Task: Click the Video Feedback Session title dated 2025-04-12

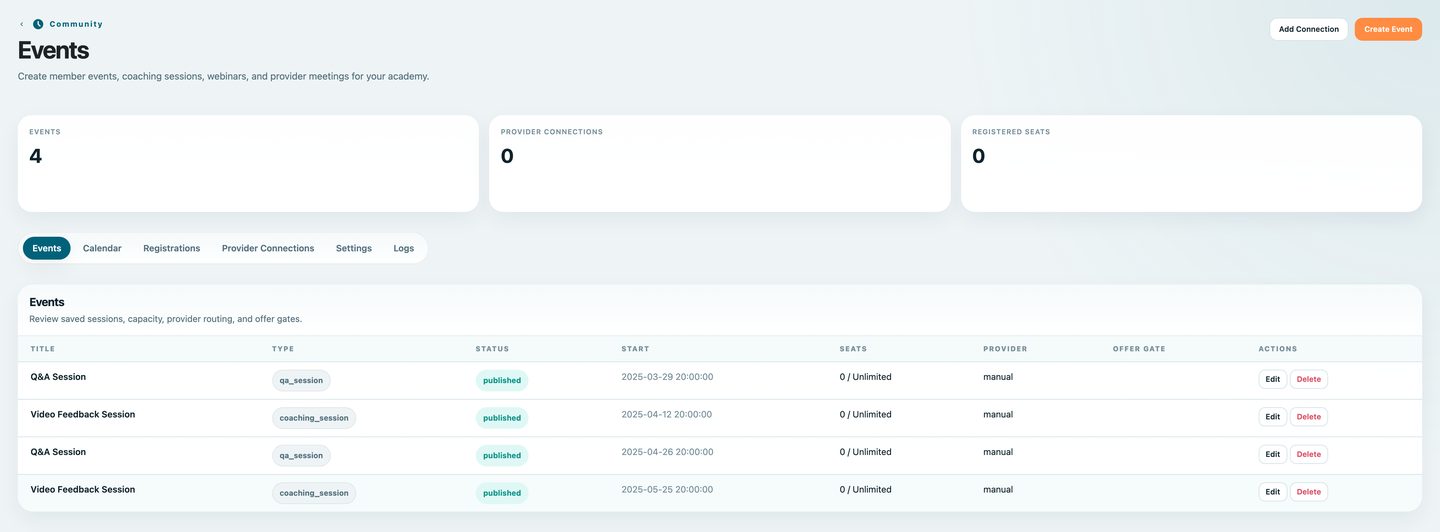Action: click(83, 414)
